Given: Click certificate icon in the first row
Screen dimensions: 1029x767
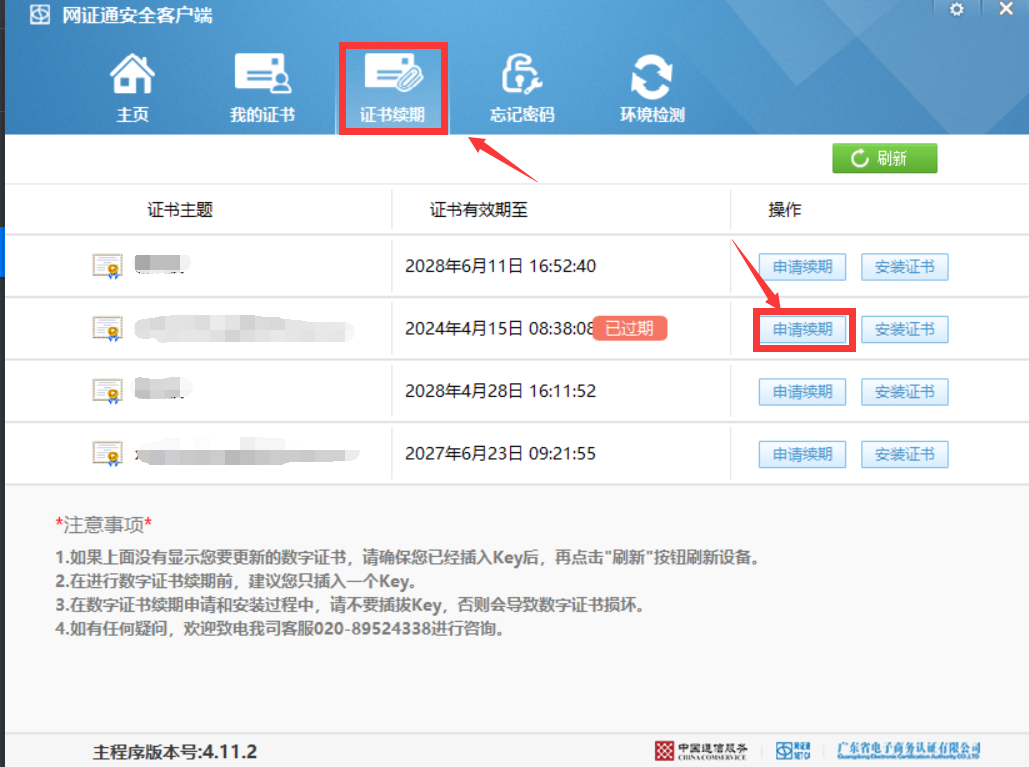Looking at the screenshot, I should 107,266.
